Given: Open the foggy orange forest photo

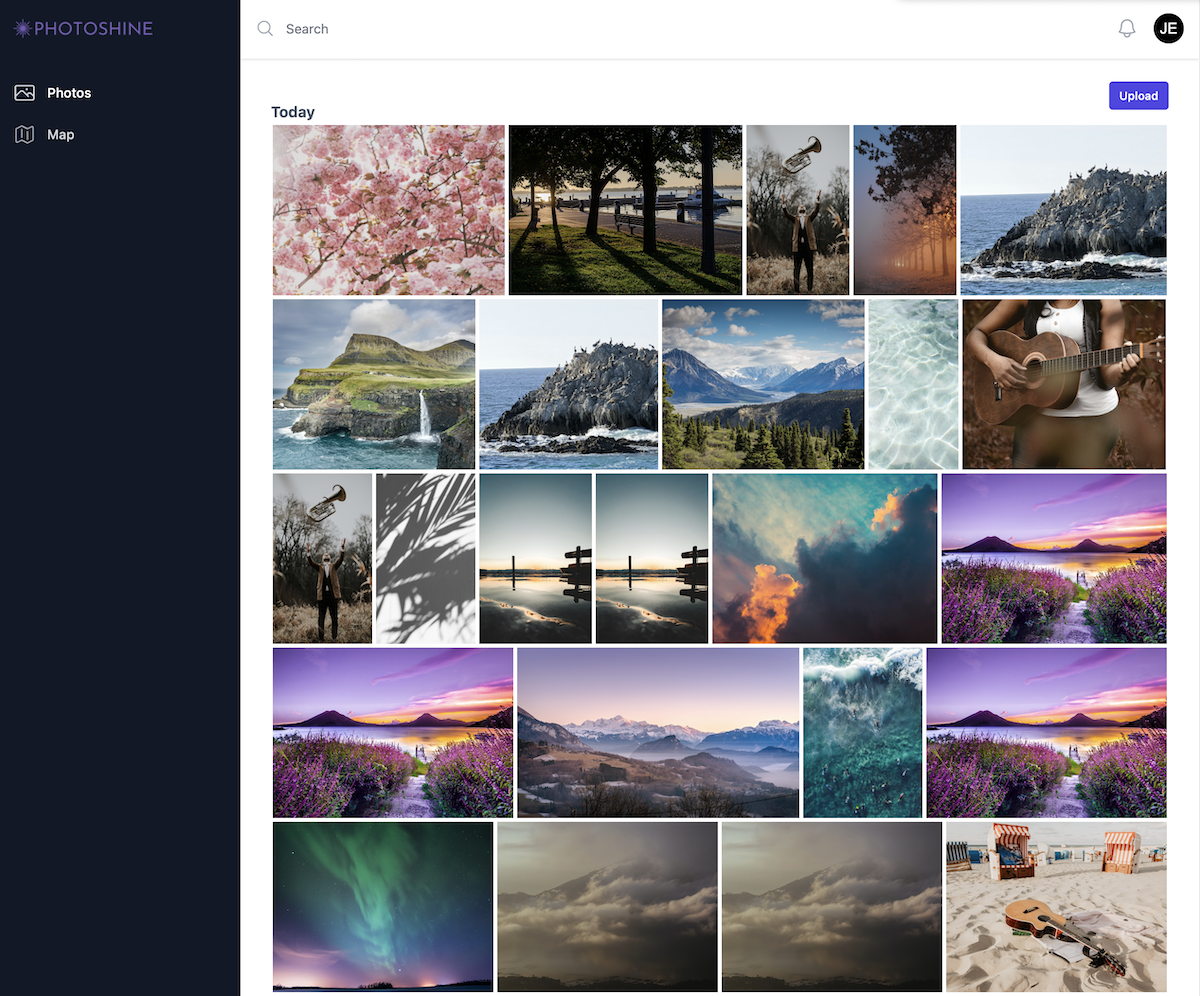Looking at the screenshot, I should 905,210.
